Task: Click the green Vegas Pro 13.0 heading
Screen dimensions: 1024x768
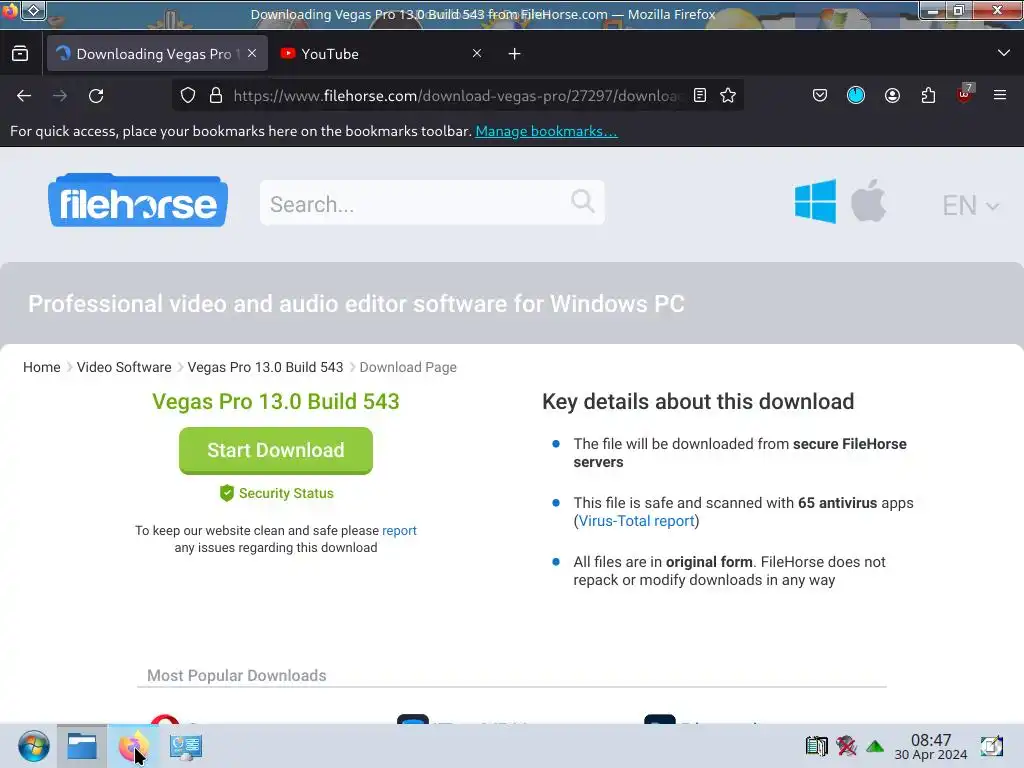Action: tap(276, 401)
